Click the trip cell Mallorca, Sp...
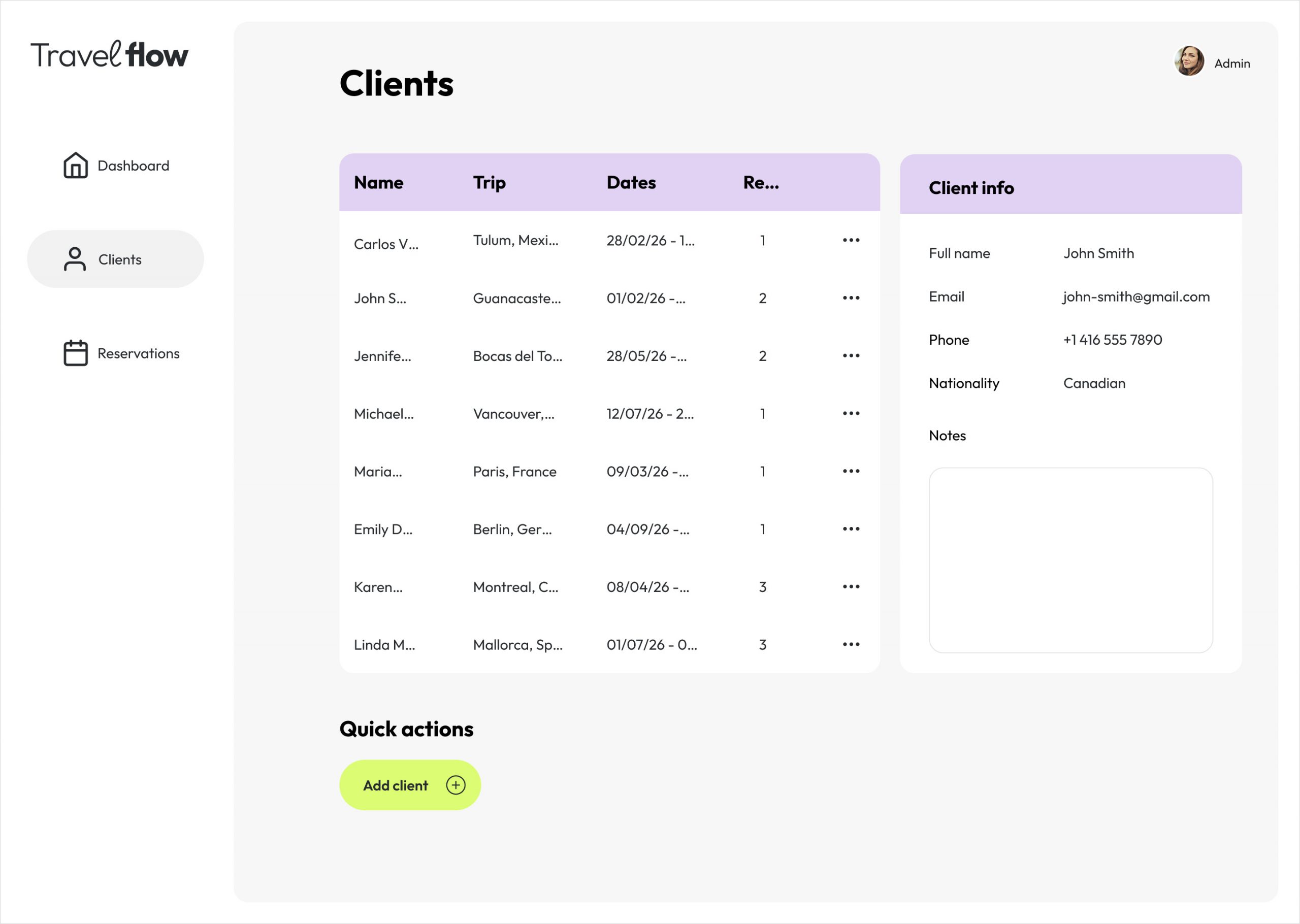 pyautogui.click(x=518, y=645)
